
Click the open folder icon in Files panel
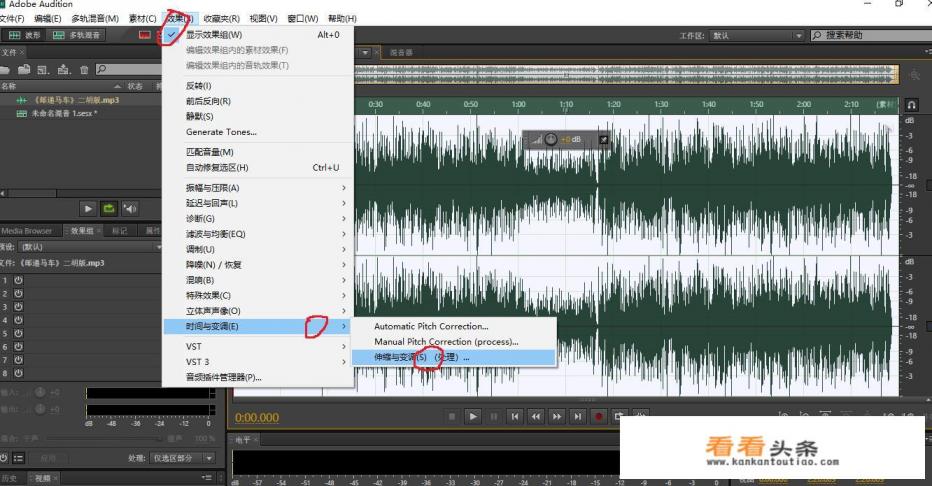click(6, 70)
